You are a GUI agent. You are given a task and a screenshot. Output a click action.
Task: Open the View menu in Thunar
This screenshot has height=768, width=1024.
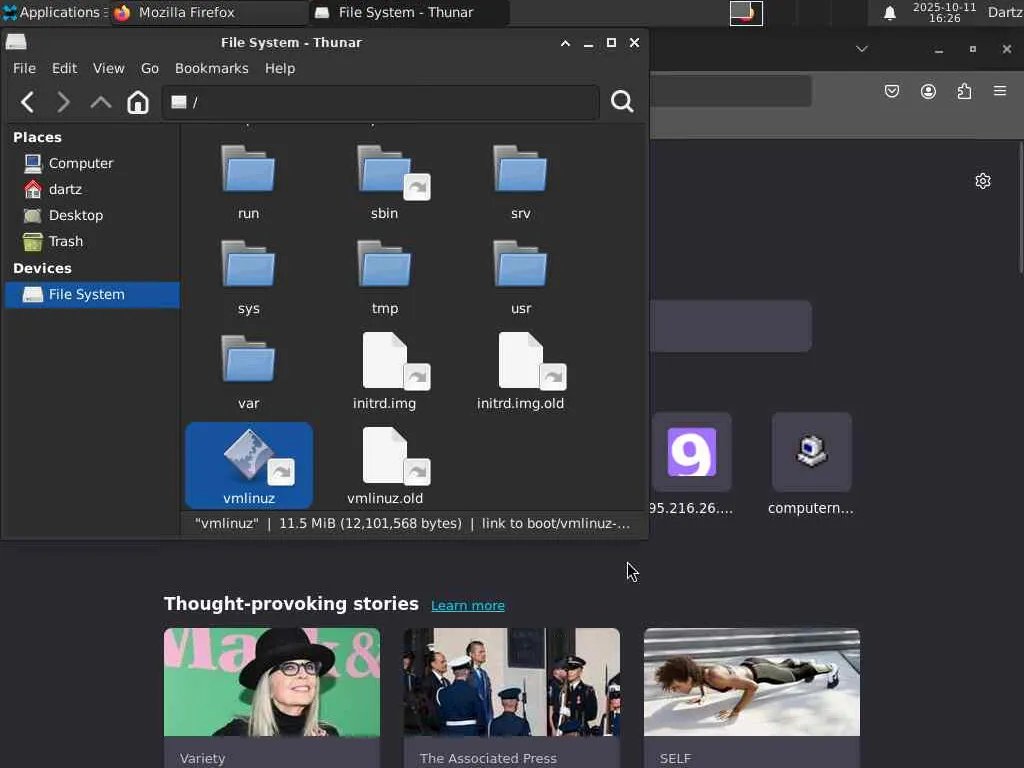click(108, 68)
